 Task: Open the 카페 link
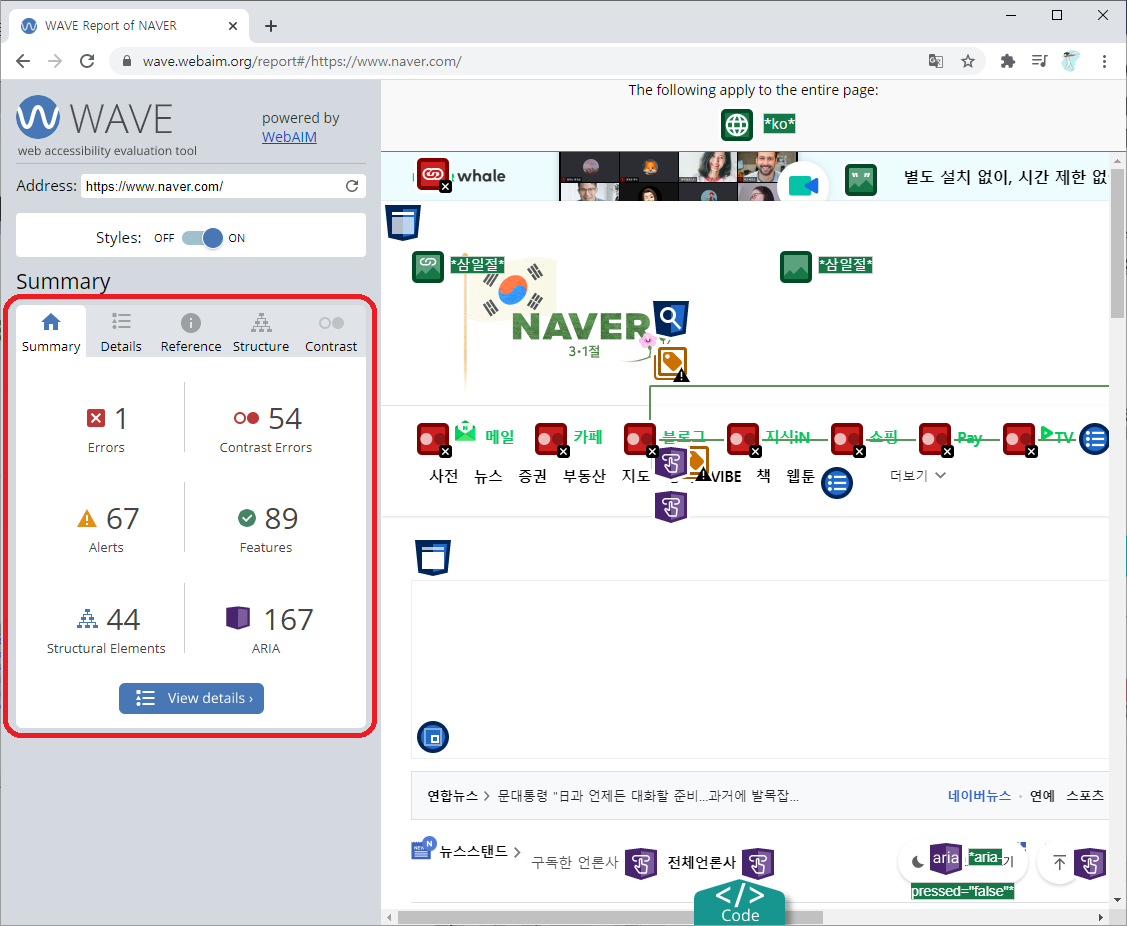pyautogui.click(x=588, y=436)
